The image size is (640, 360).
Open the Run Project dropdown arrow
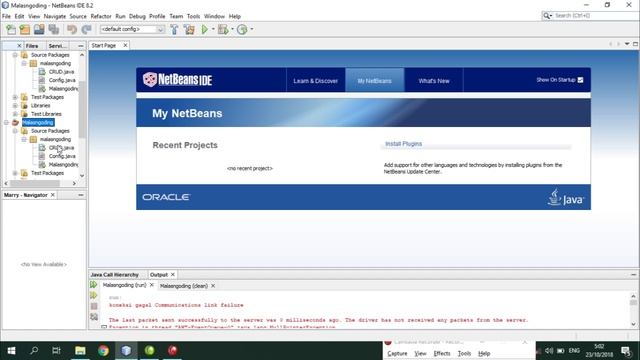pyautogui.click(x=213, y=29)
